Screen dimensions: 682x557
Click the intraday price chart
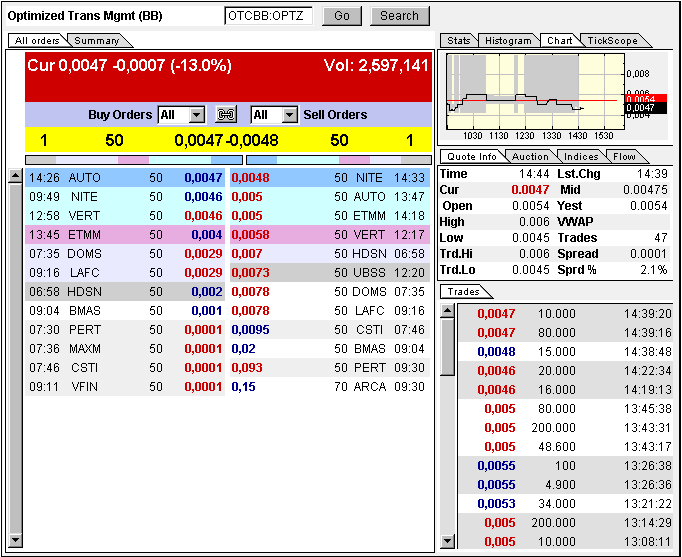pos(535,91)
